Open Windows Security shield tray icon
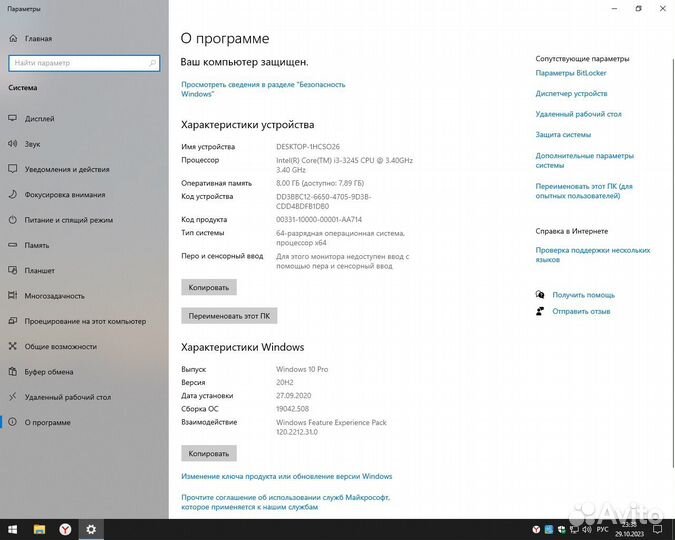Screen dimensions: 675x540 (x=561, y=529)
